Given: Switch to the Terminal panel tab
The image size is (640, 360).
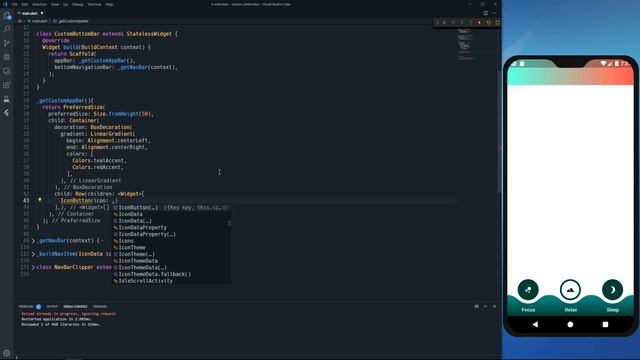Looking at the screenshot, I should coord(100,307).
